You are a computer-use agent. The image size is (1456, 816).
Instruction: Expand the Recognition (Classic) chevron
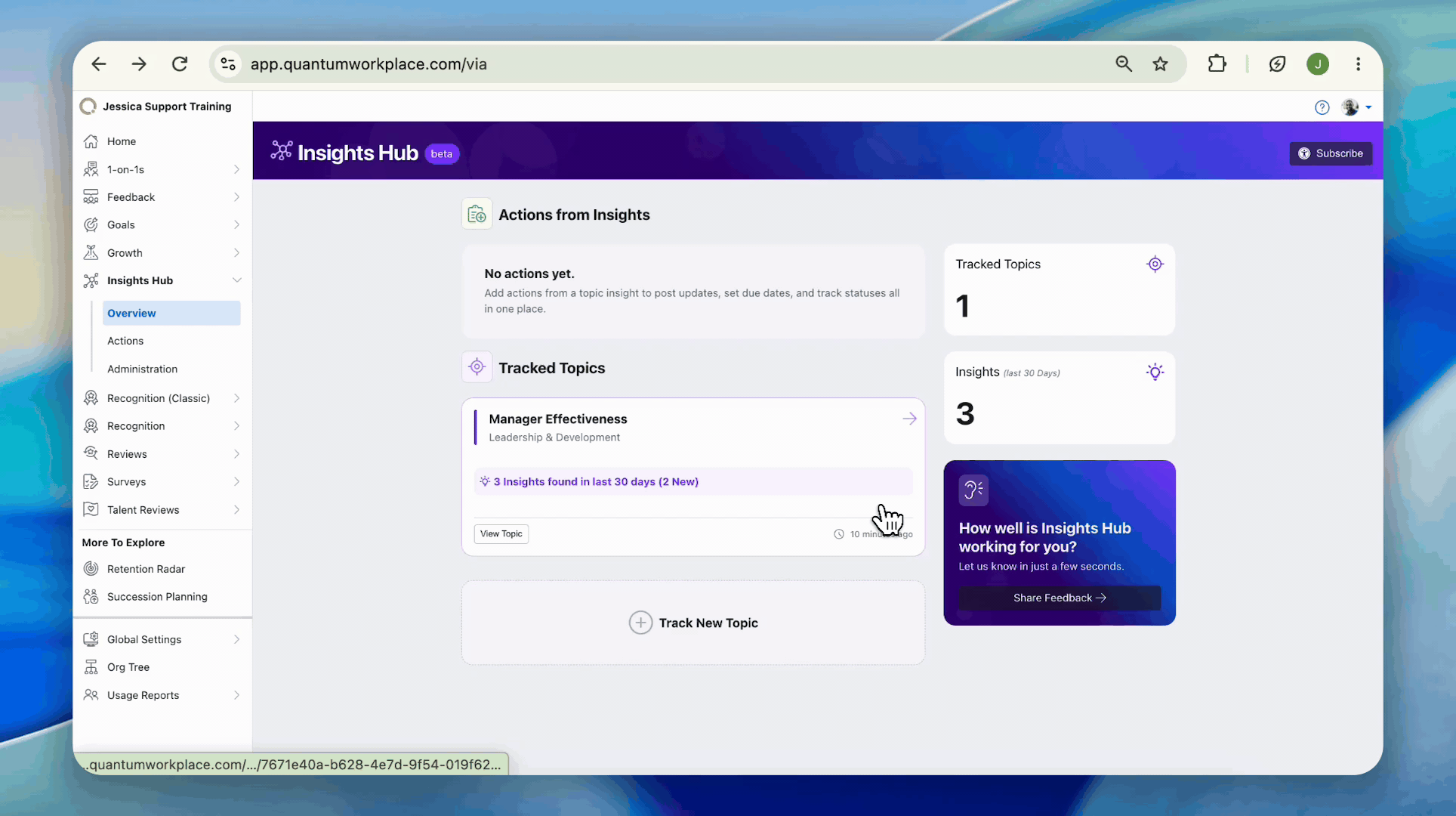click(236, 398)
